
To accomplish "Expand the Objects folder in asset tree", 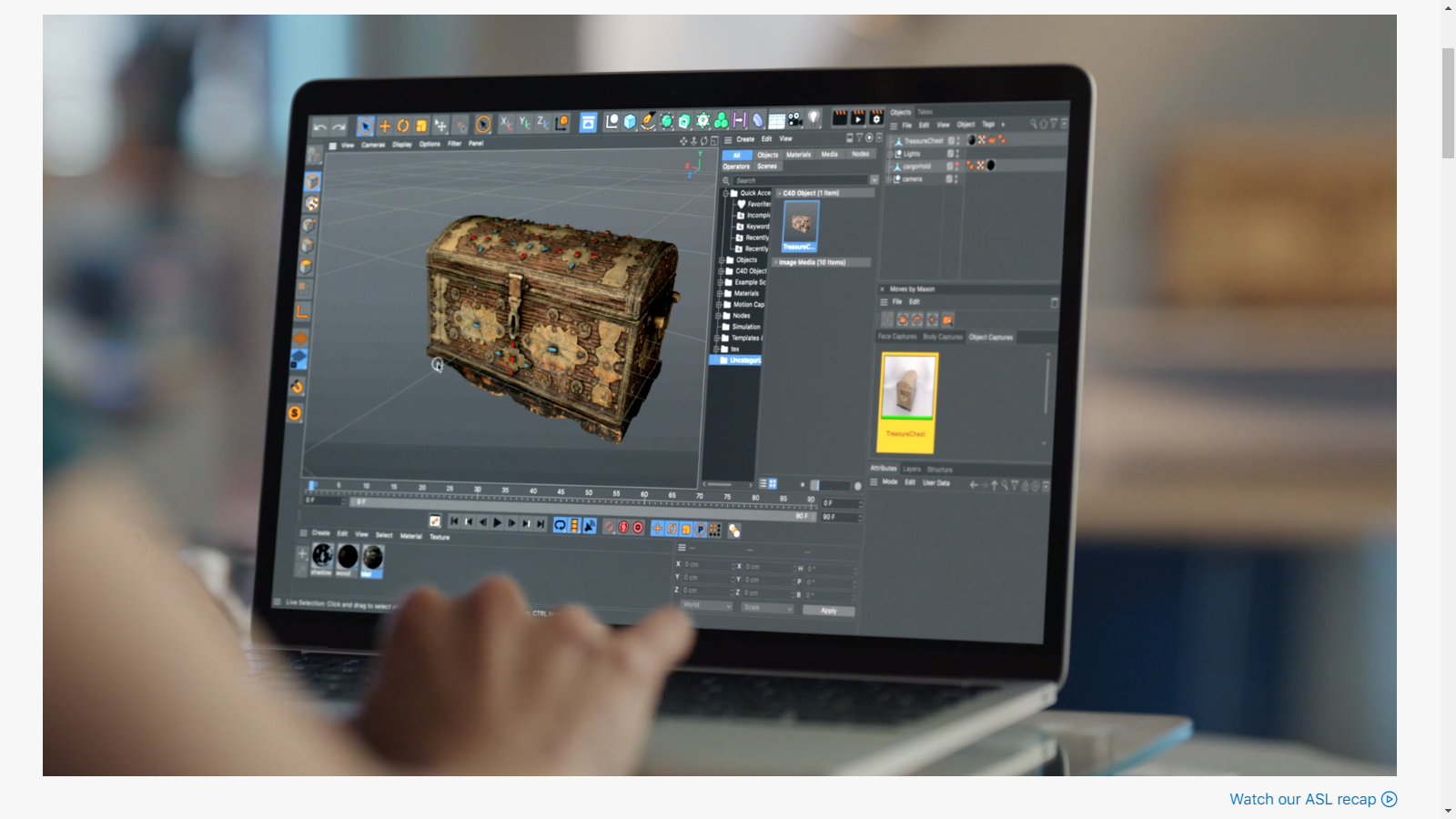I will tap(721, 260).
